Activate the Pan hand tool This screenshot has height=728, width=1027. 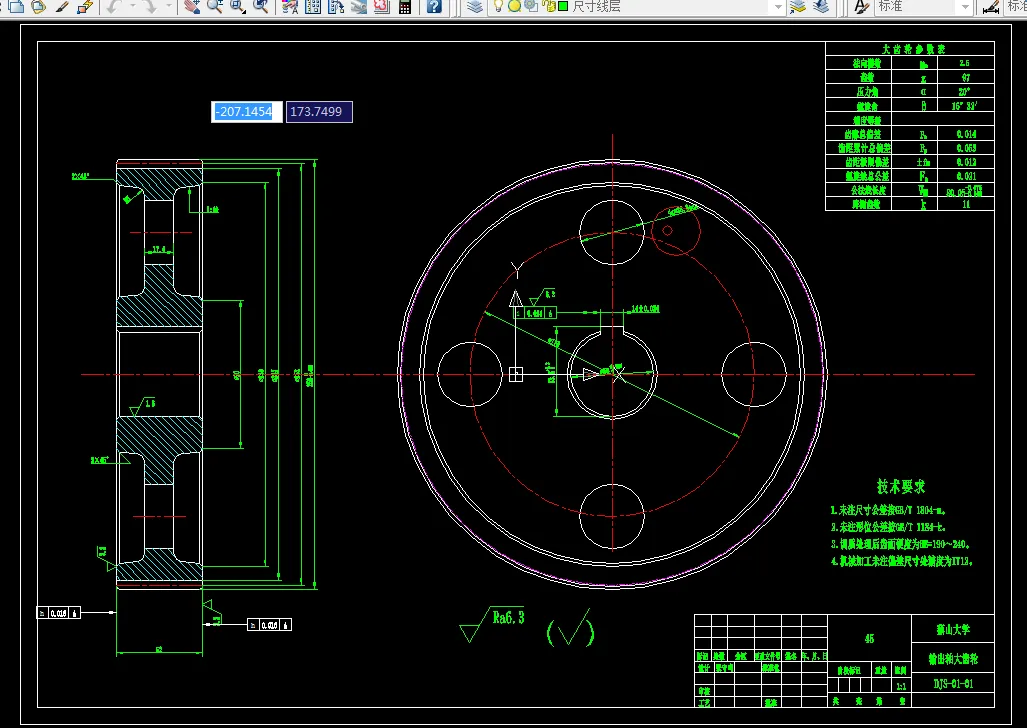coord(192,6)
